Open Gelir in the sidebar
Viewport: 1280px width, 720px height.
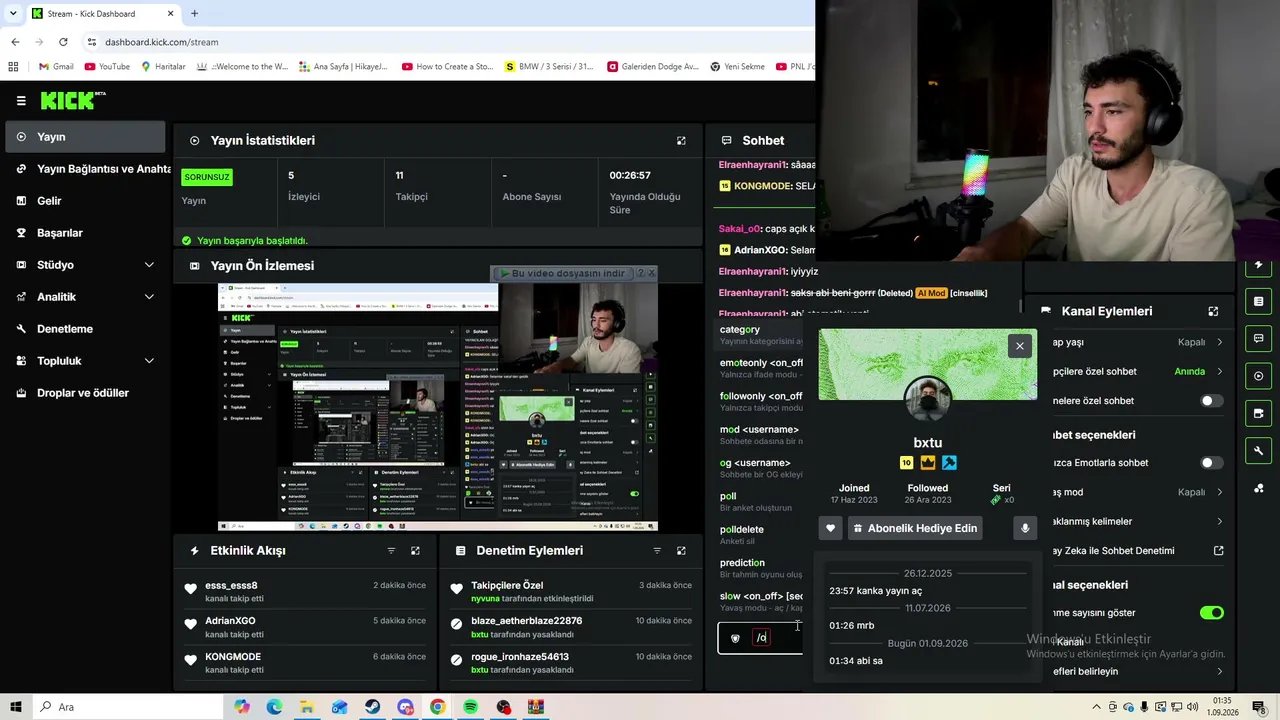coord(87,201)
